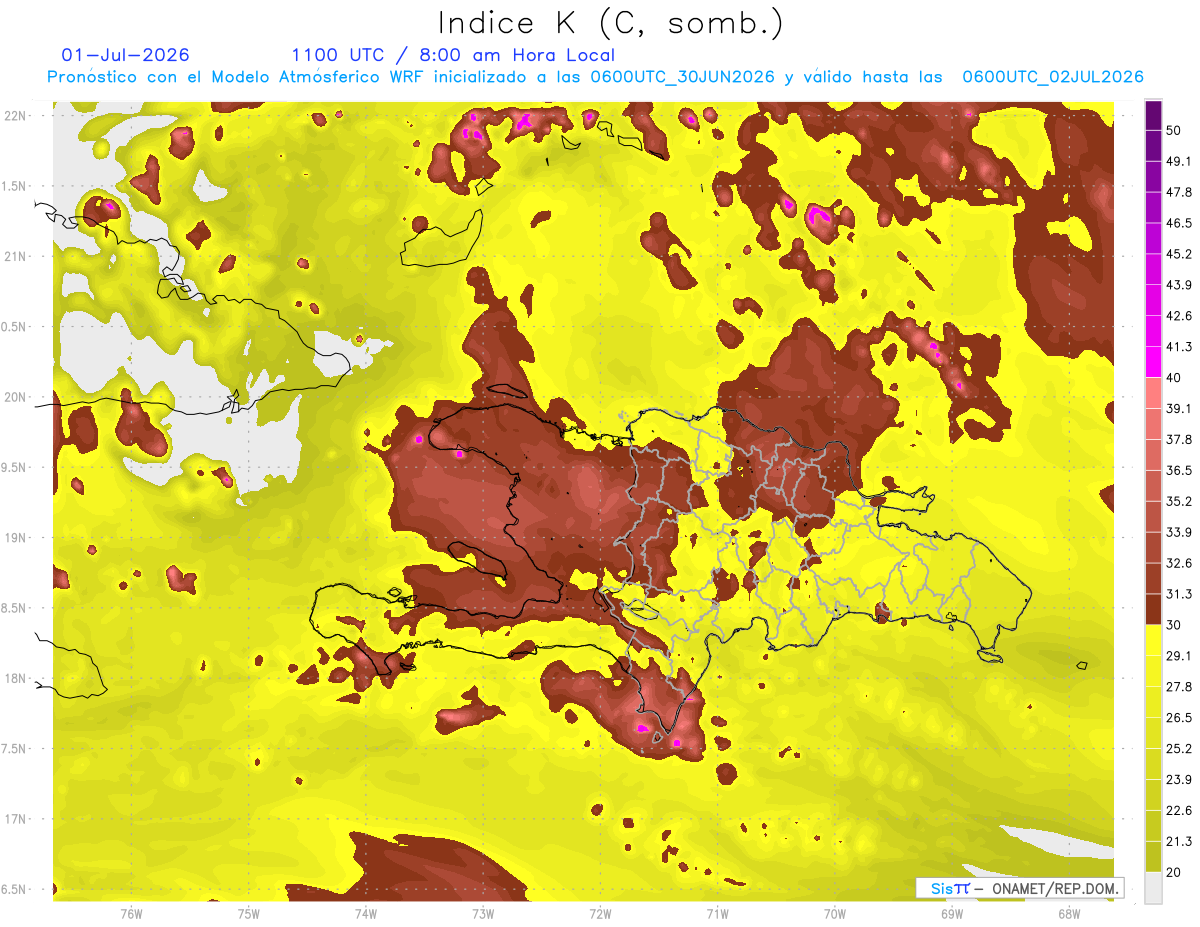Click the colorbar value "29.1"
This screenshot has width=1200, height=927.
[1179, 656]
